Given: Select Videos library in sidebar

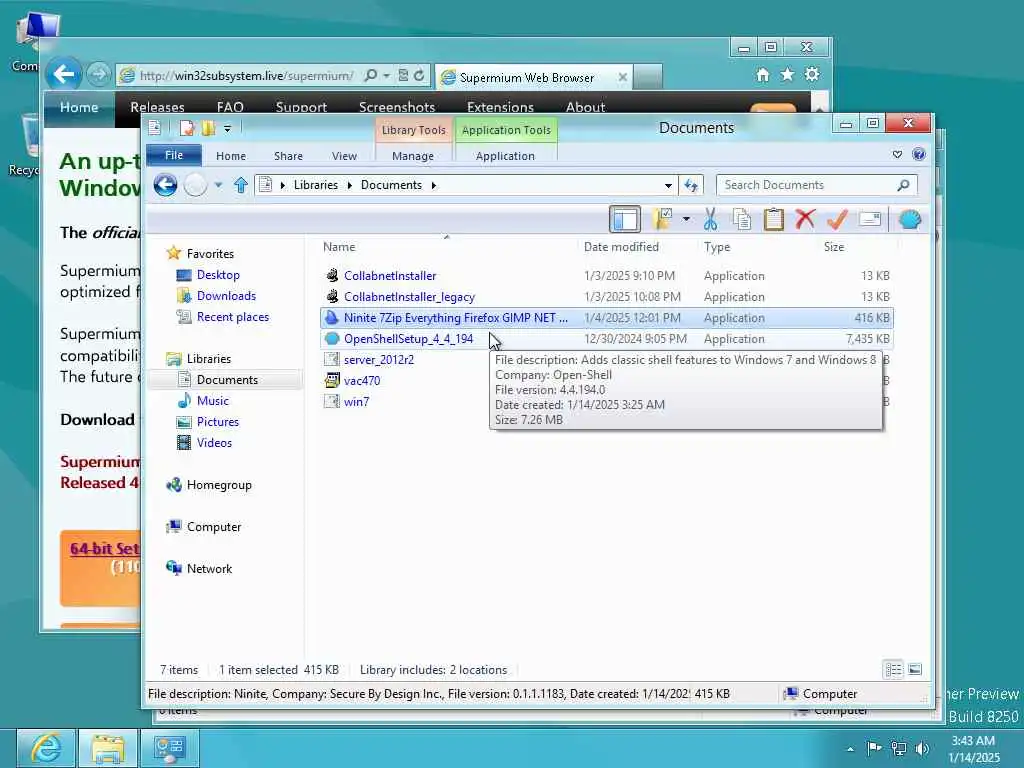Looking at the screenshot, I should (214, 443).
